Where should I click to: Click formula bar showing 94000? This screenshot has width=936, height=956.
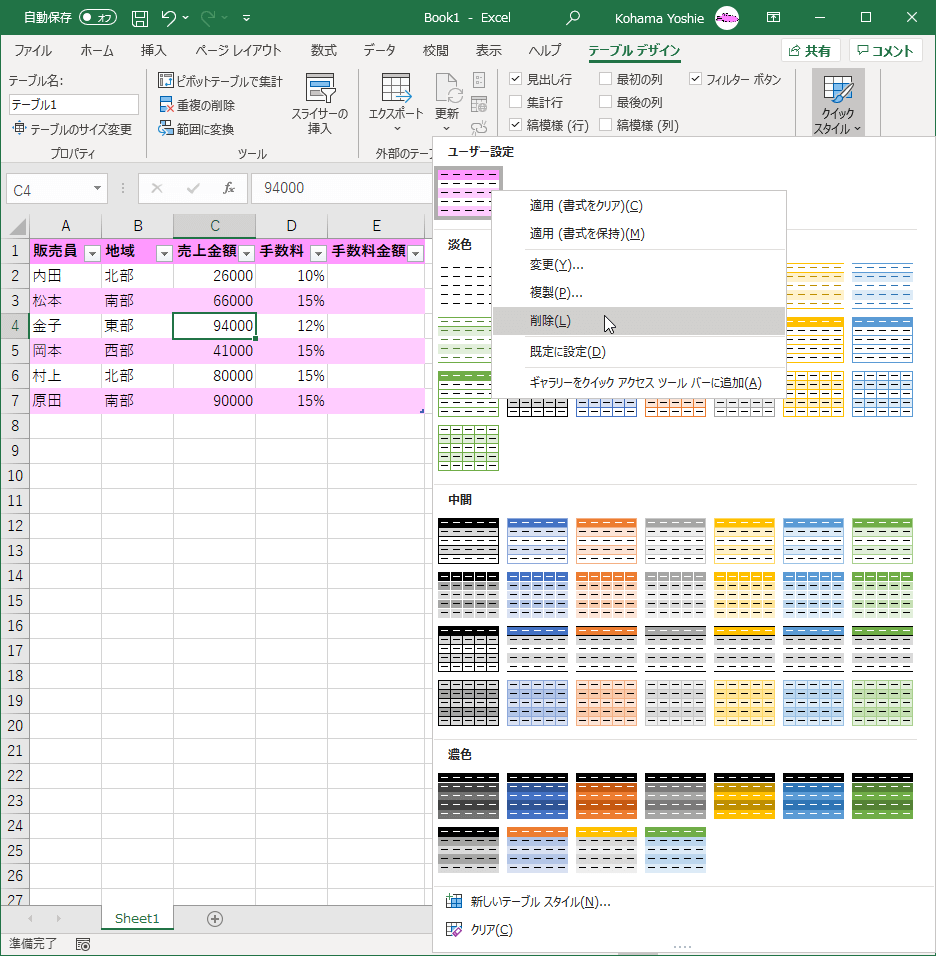pos(341,188)
